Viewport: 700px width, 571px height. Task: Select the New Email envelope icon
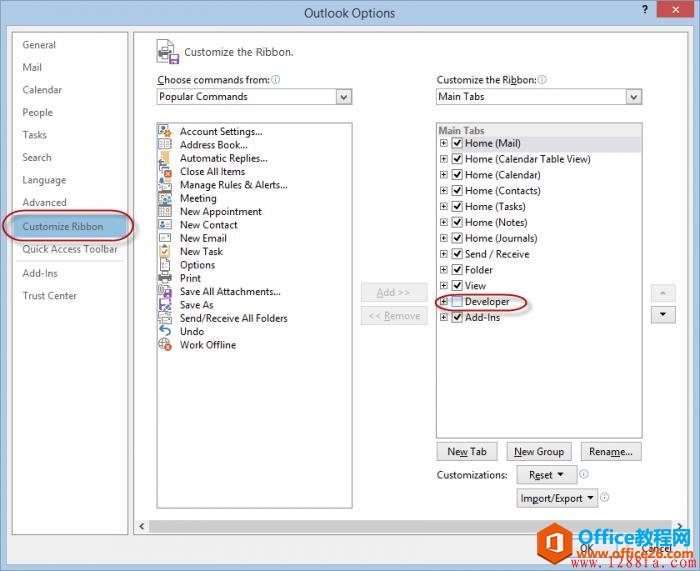[165, 238]
